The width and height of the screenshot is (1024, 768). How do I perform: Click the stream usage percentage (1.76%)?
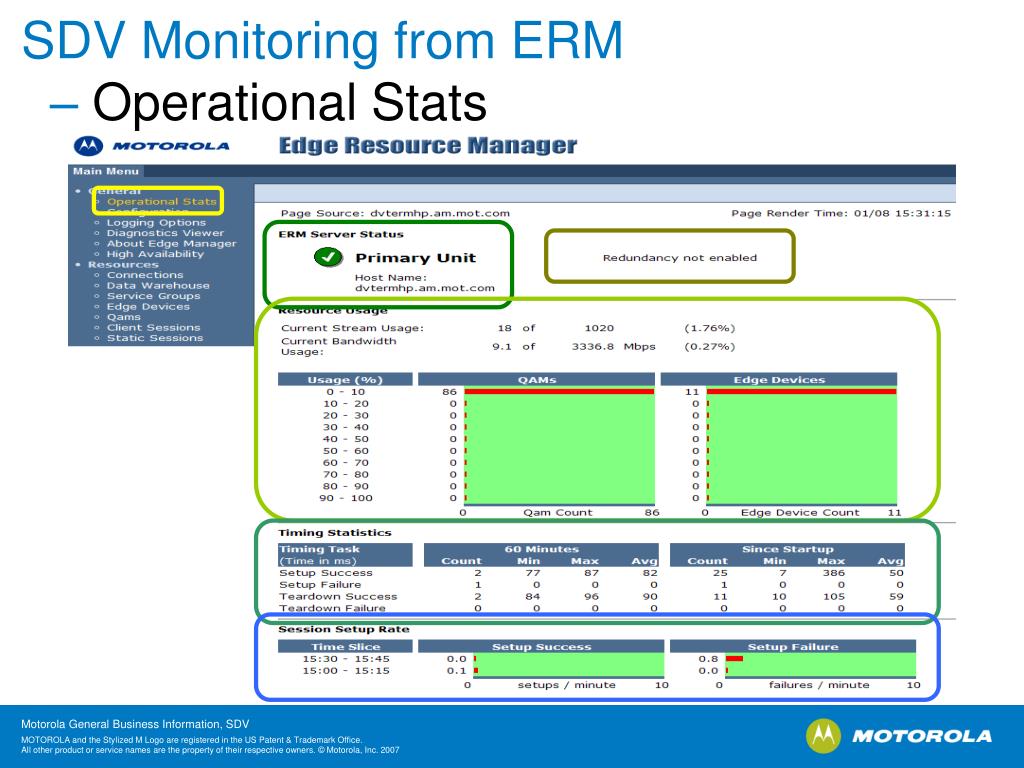(709, 328)
